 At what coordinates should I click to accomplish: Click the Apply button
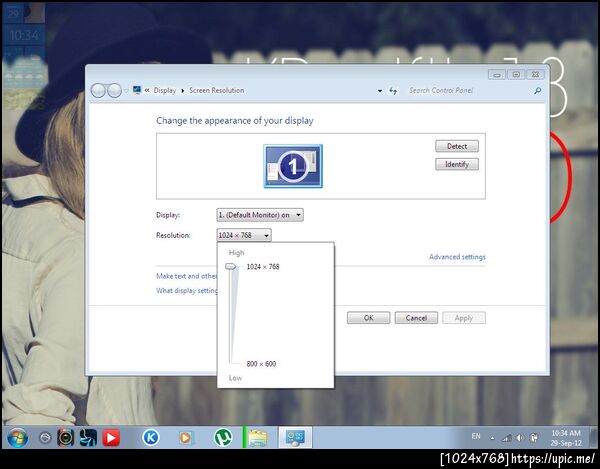click(x=464, y=318)
